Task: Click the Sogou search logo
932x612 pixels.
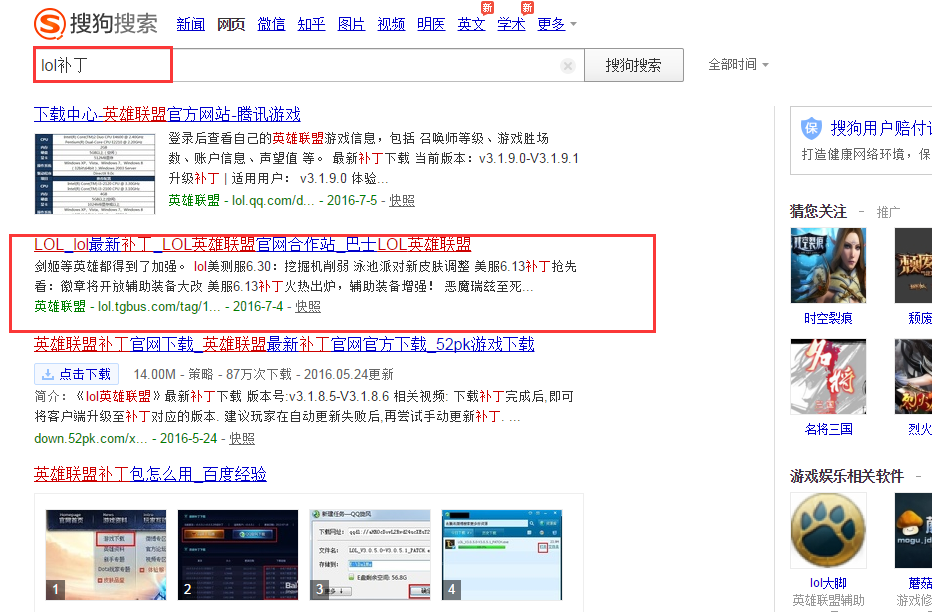Action: (96, 24)
